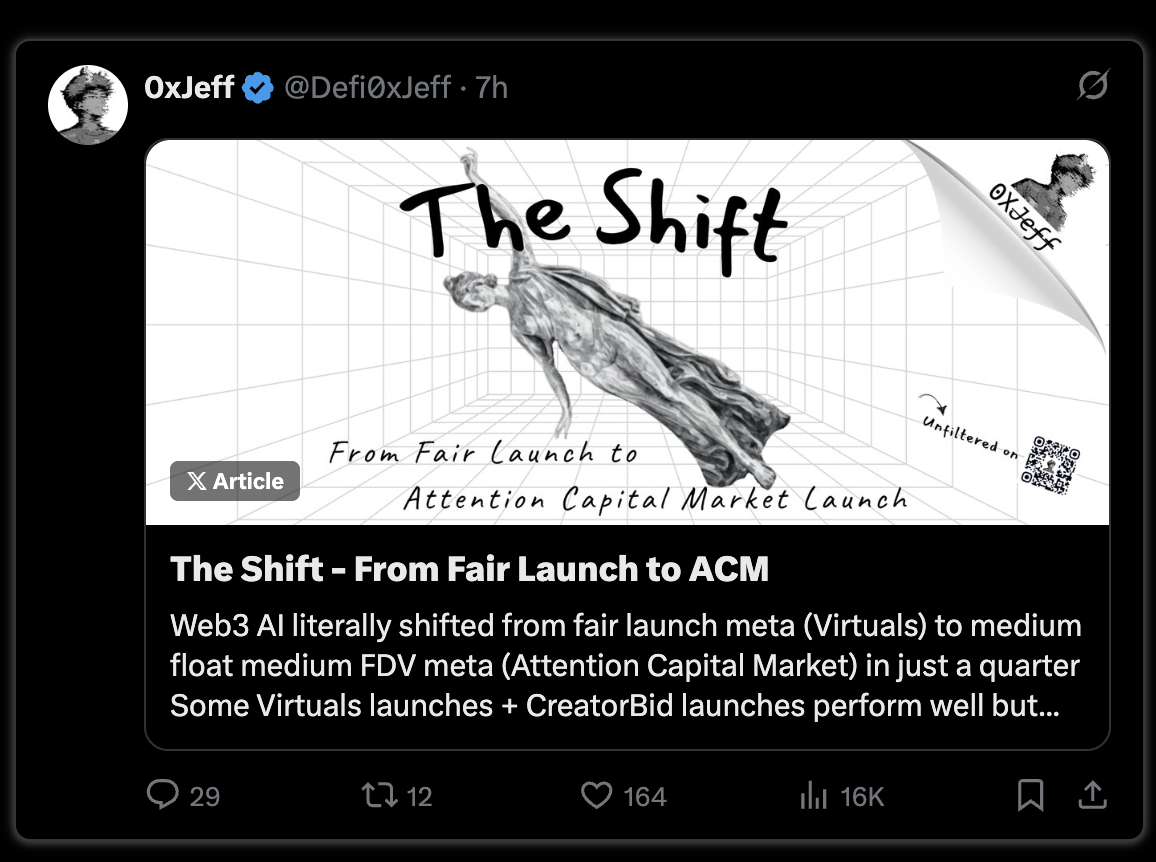Screen dimensions: 1156x862
Task: Click the article preview description text
Action: 626,665
